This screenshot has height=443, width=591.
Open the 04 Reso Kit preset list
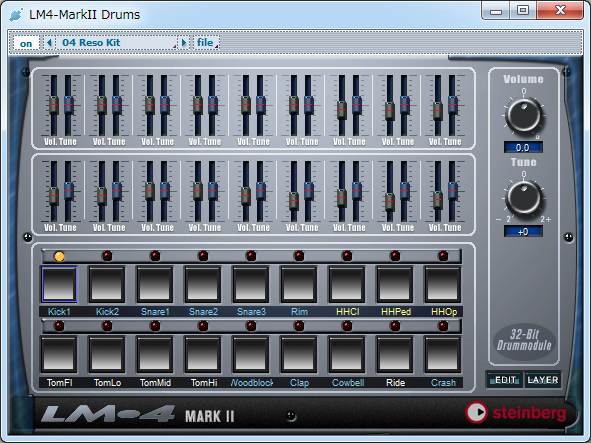coord(117,43)
